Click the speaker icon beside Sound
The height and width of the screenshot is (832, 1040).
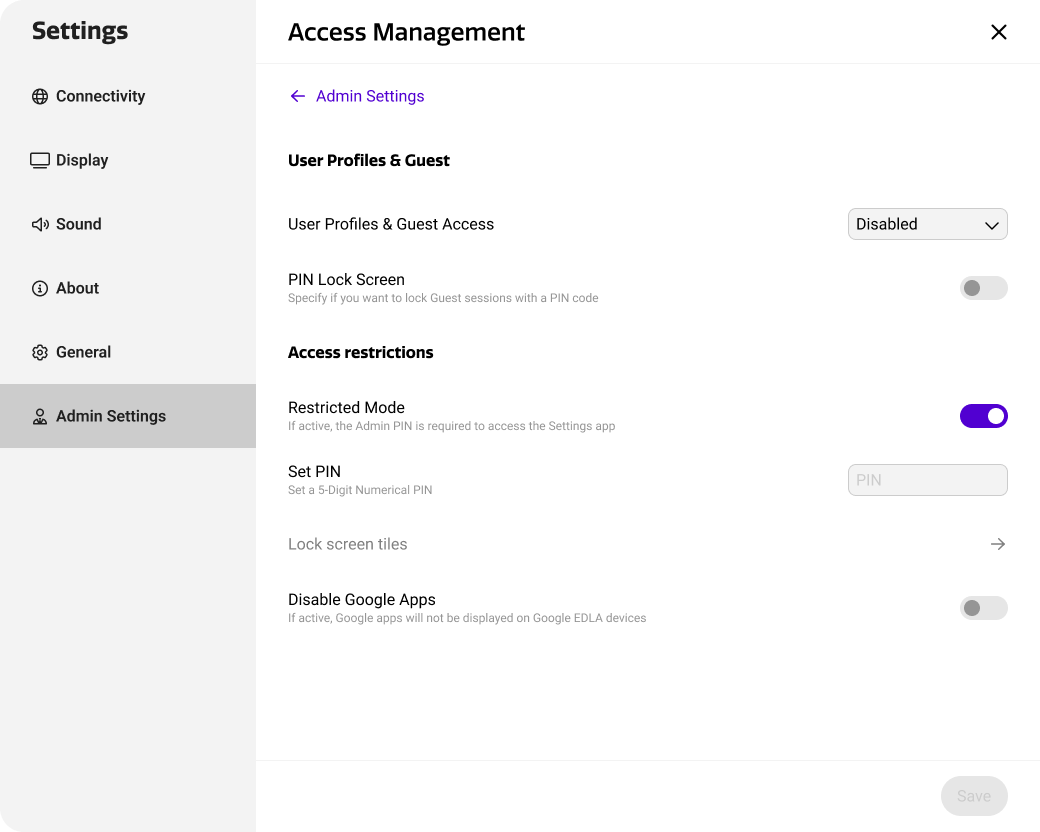pos(40,225)
